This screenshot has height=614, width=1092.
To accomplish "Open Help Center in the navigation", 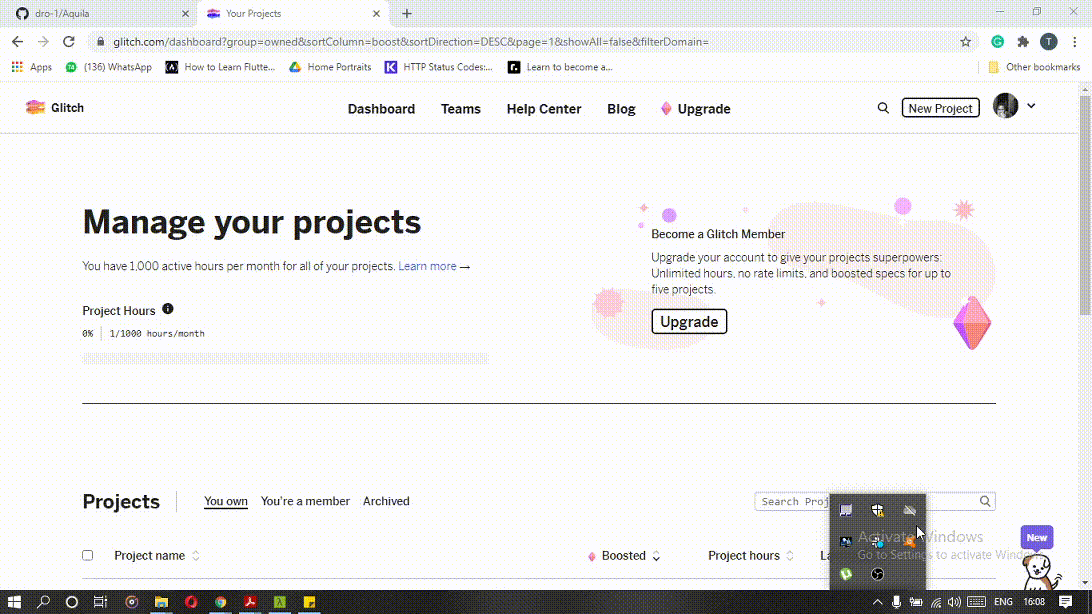I will [x=544, y=109].
